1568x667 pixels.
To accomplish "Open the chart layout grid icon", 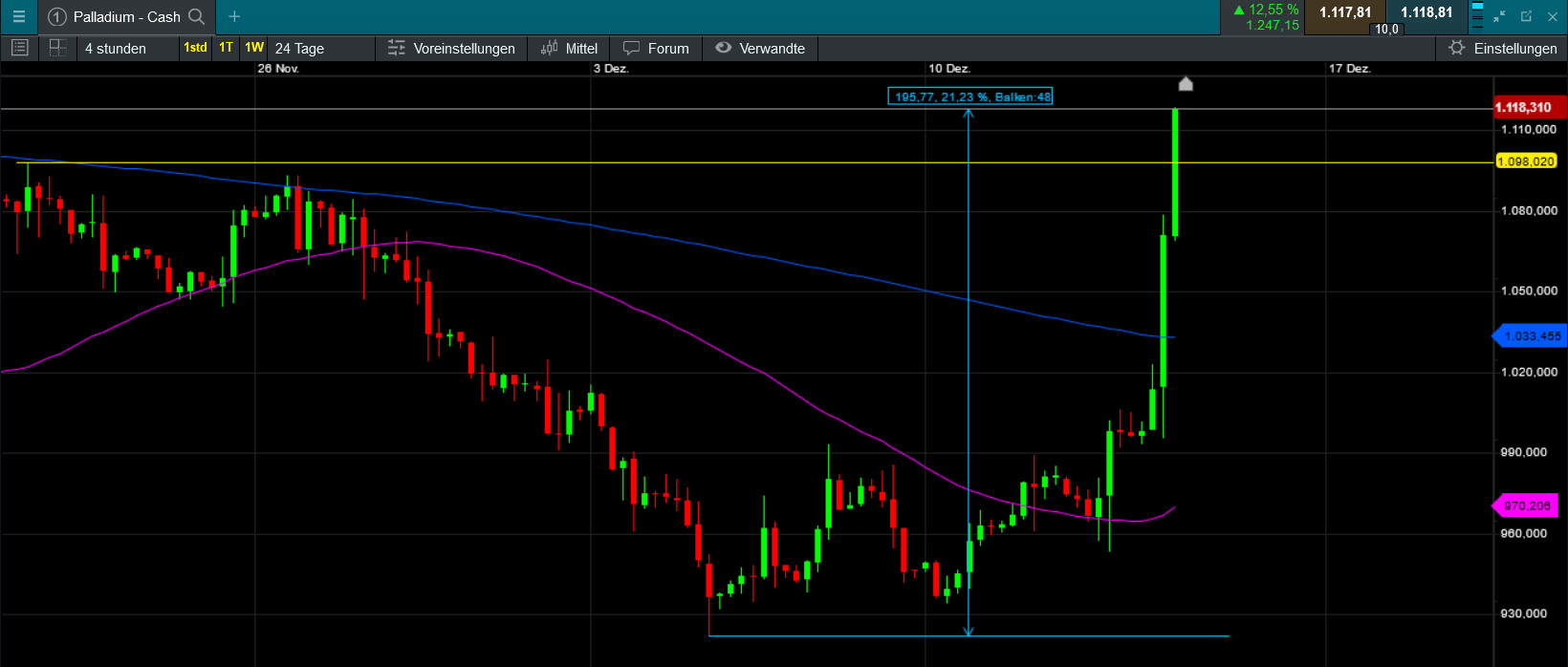I will tap(57, 48).
